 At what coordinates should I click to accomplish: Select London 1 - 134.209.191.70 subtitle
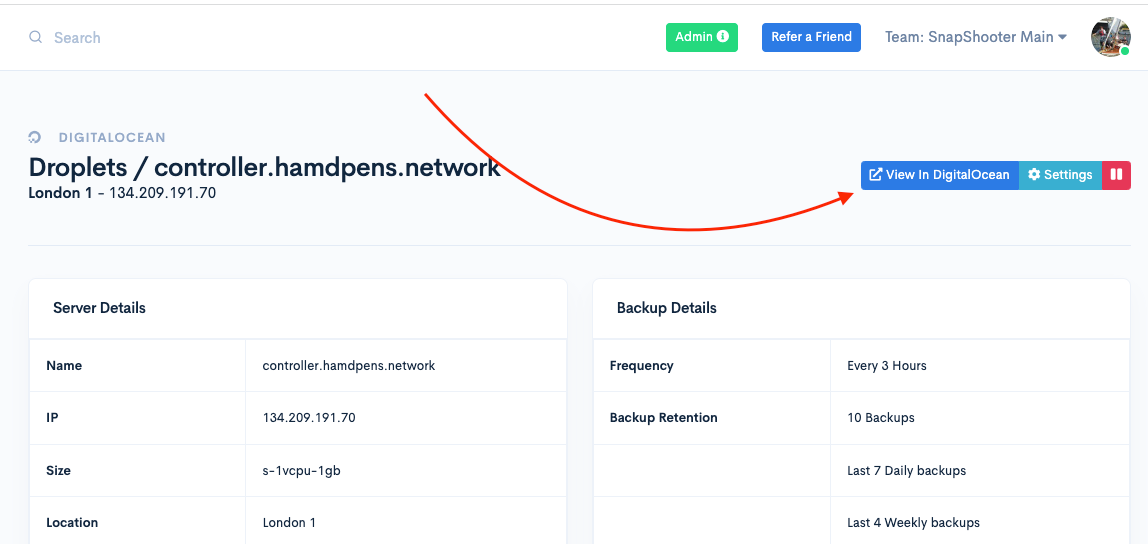click(x=122, y=194)
